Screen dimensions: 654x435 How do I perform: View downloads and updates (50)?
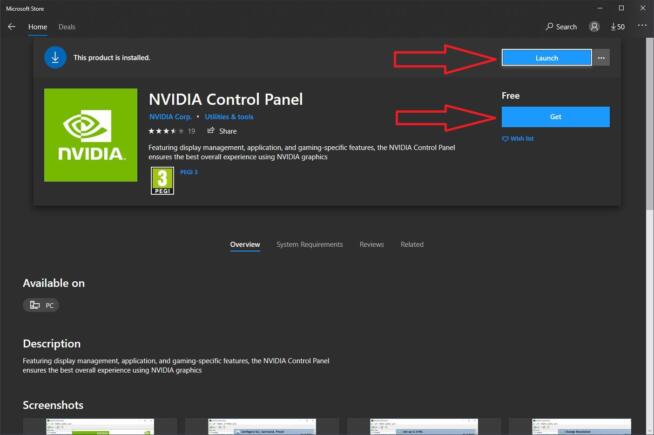point(617,27)
